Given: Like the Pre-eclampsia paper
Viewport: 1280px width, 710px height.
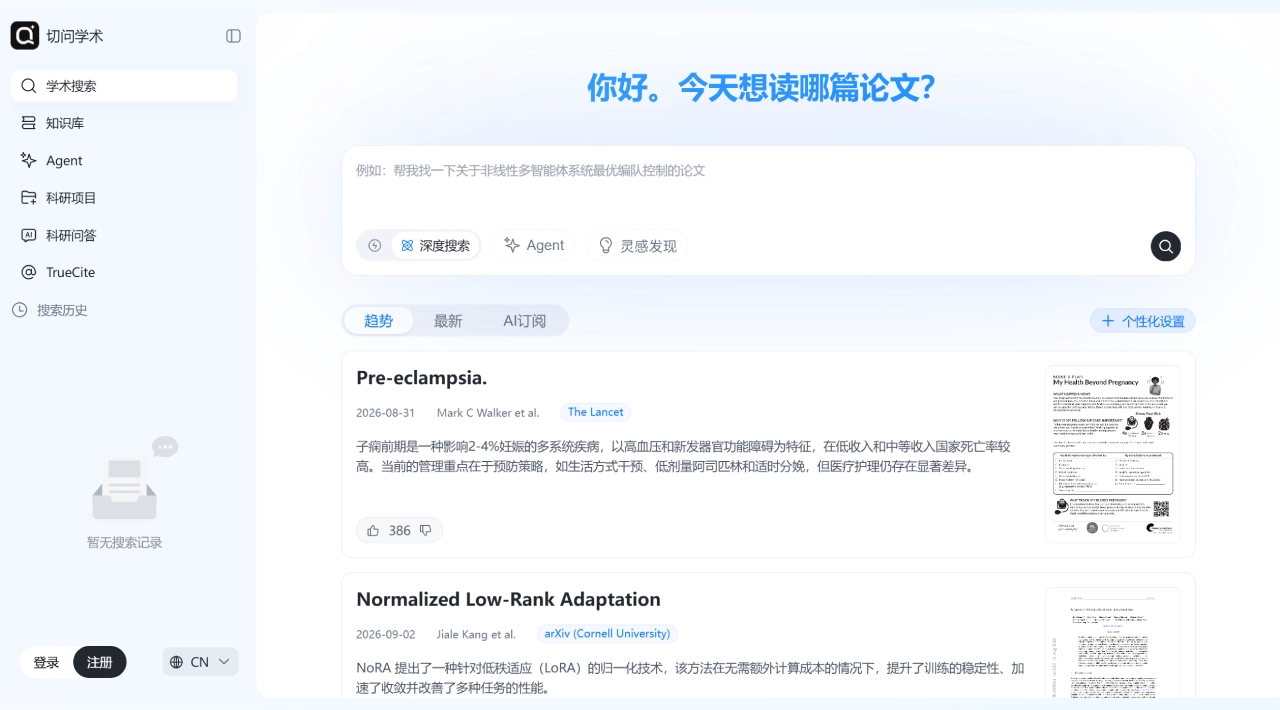Looking at the screenshot, I should [373, 530].
